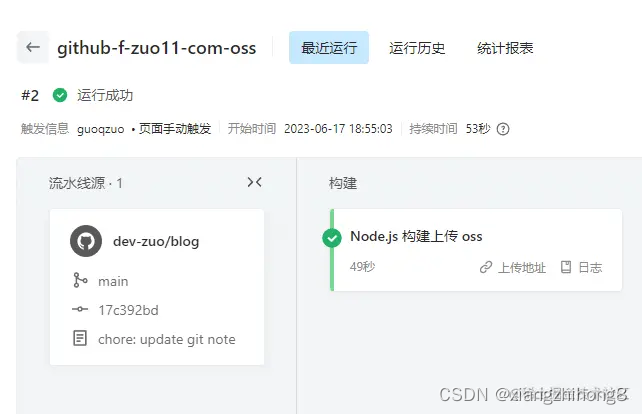The image size is (642, 414).
Task: Click the green status icon next to #2
Action: pyautogui.click(x=60, y=95)
